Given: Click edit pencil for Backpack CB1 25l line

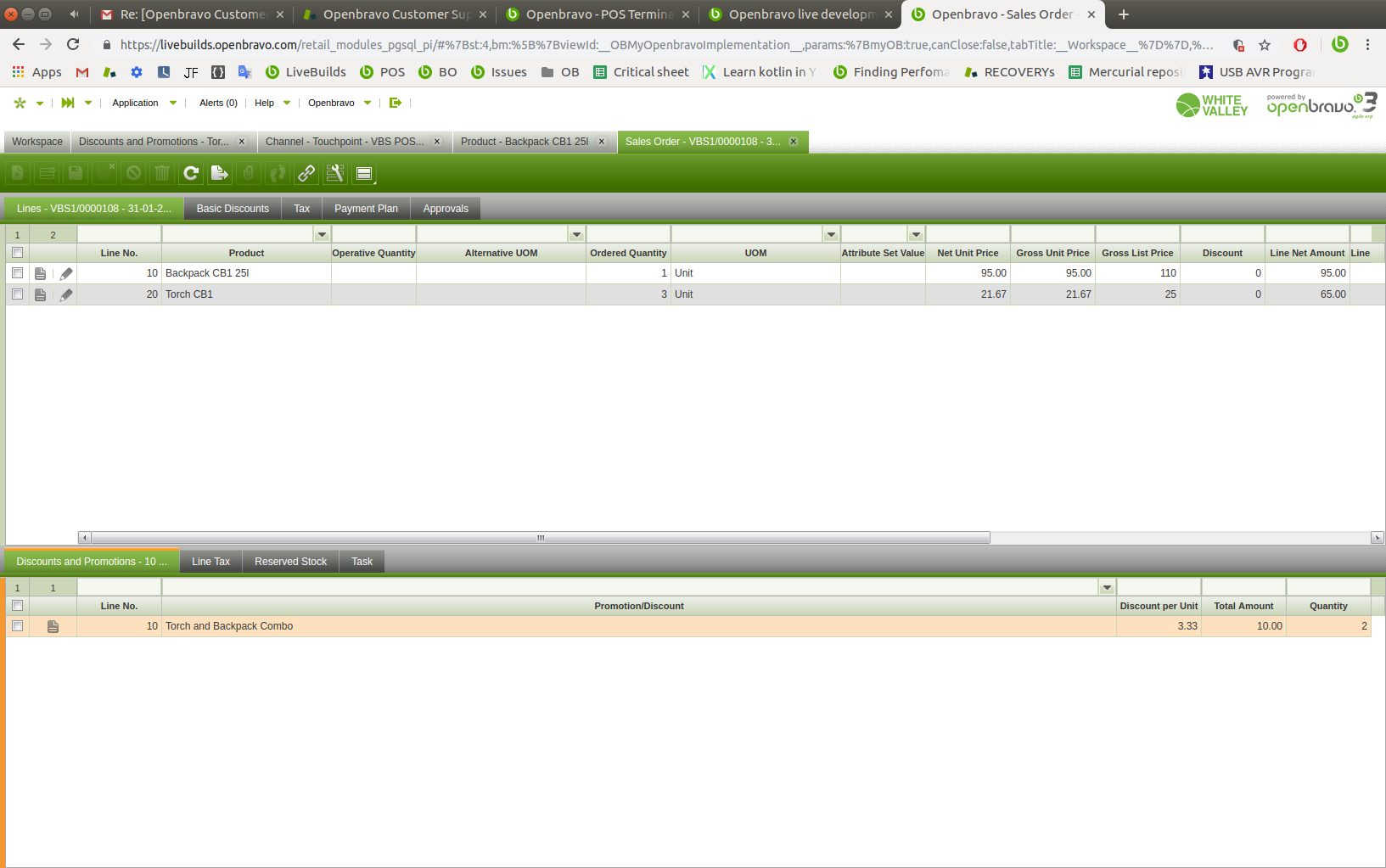Looking at the screenshot, I should (66, 273).
